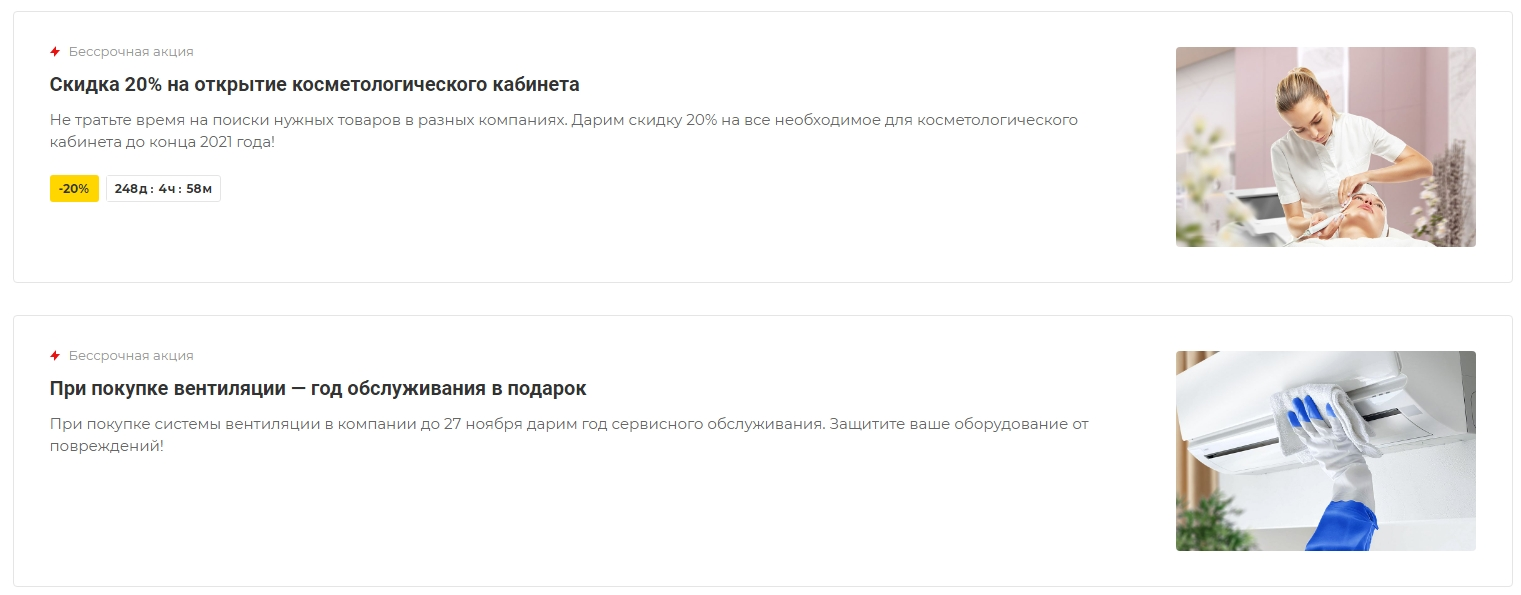The height and width of the screenshot is (595, 1521).
Task: Click the lightning icon on the cosmetology promo
Action: pos(55,52)
